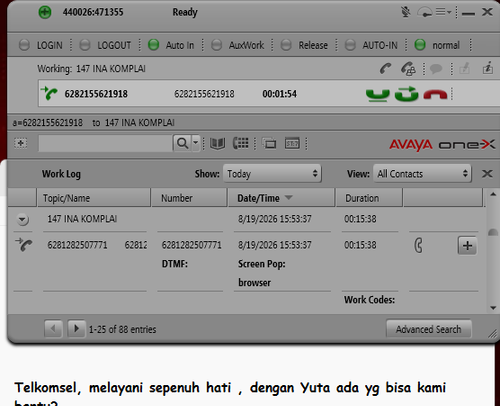The width and height of the screenshot is (500, 406).
Task: Click the add contact plus icon left of search
Action: tap(21, 143)
